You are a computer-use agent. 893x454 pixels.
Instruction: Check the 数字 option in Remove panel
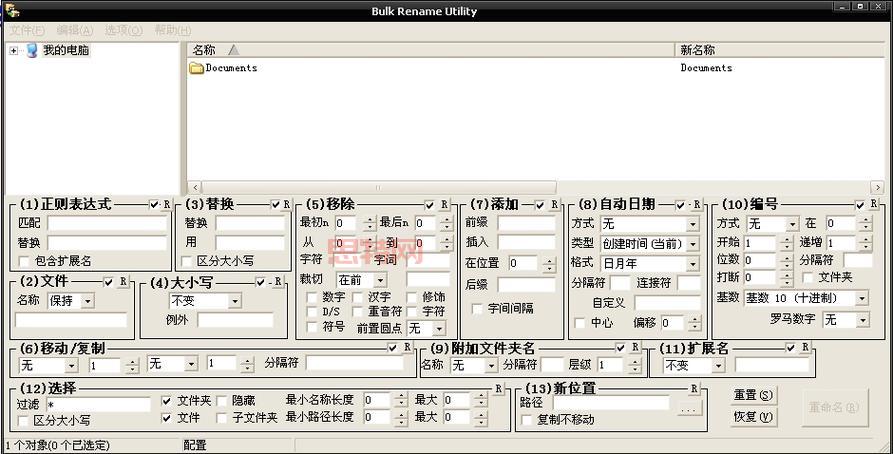pos(312,297)
